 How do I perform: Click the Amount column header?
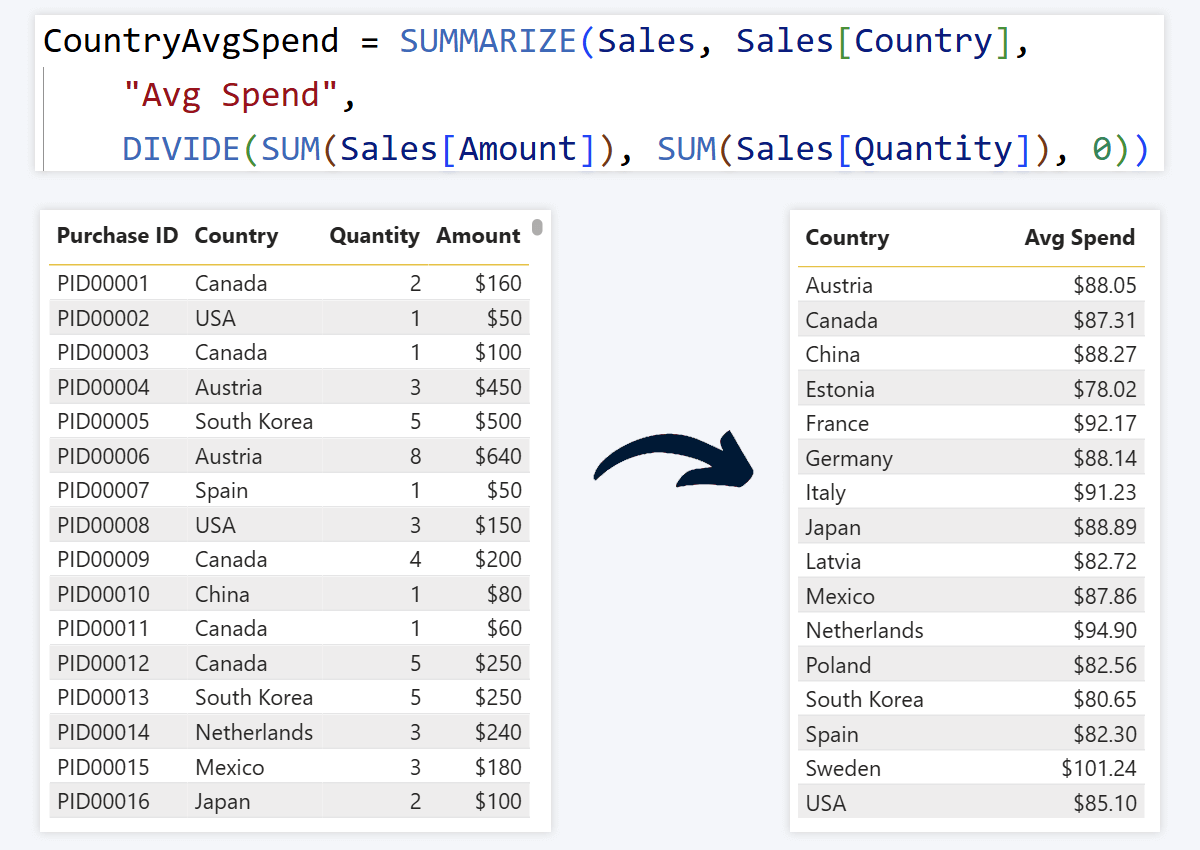click(478, 236)
